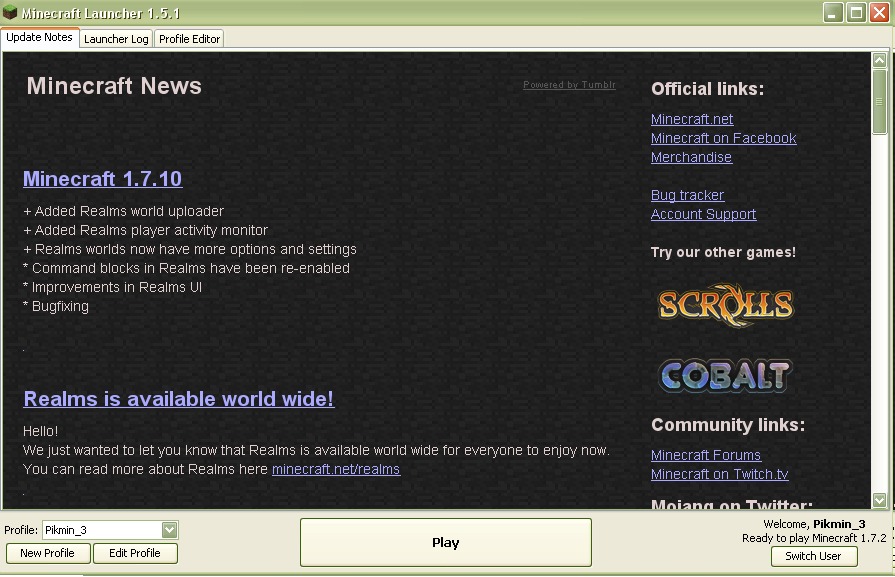Open the Bug tracker link
Screen dimensions: 895x577
[687, 195]
